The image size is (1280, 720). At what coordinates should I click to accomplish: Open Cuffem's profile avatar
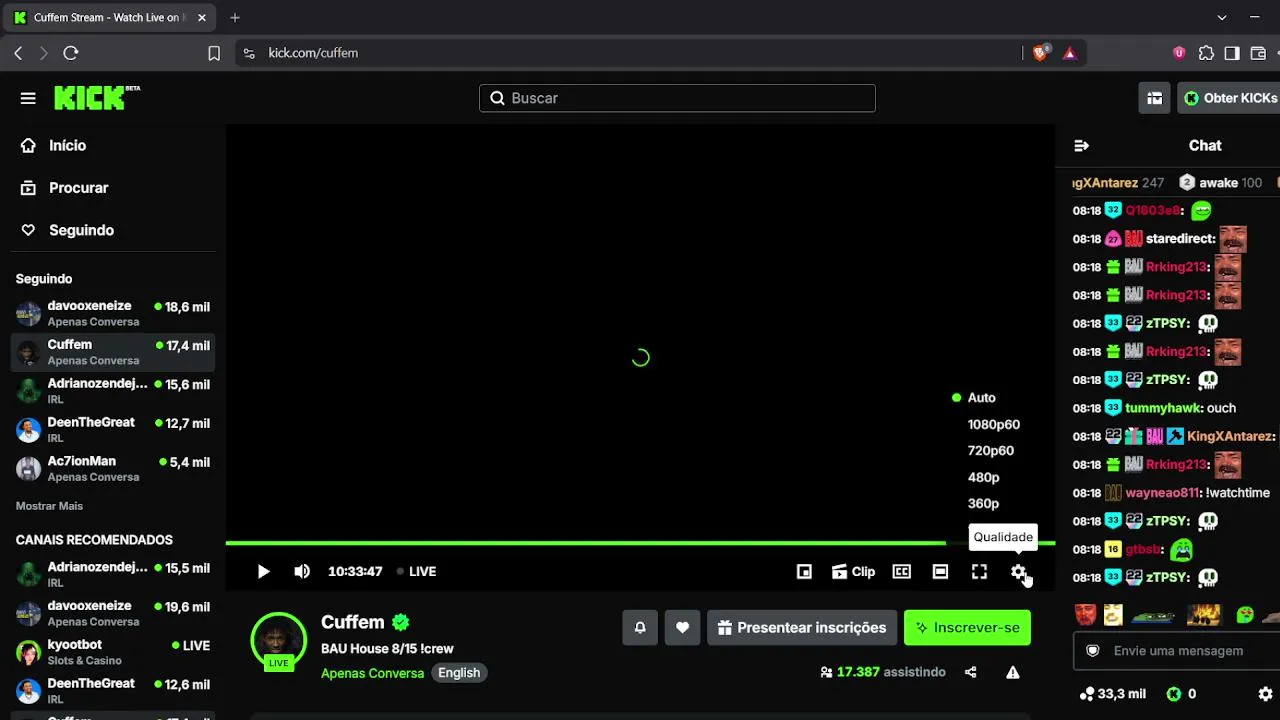(x=278, y=640)
